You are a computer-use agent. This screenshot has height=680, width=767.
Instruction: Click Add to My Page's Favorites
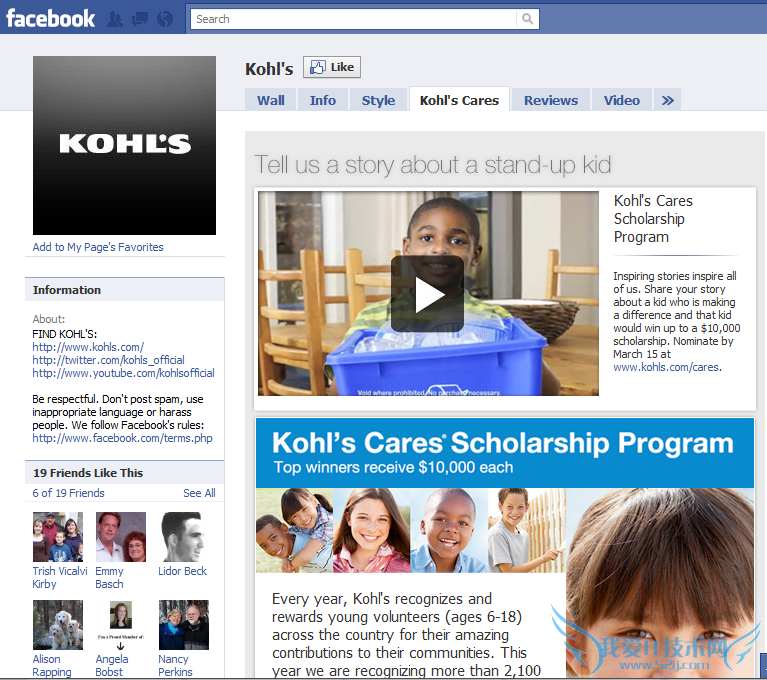(98, 247)
